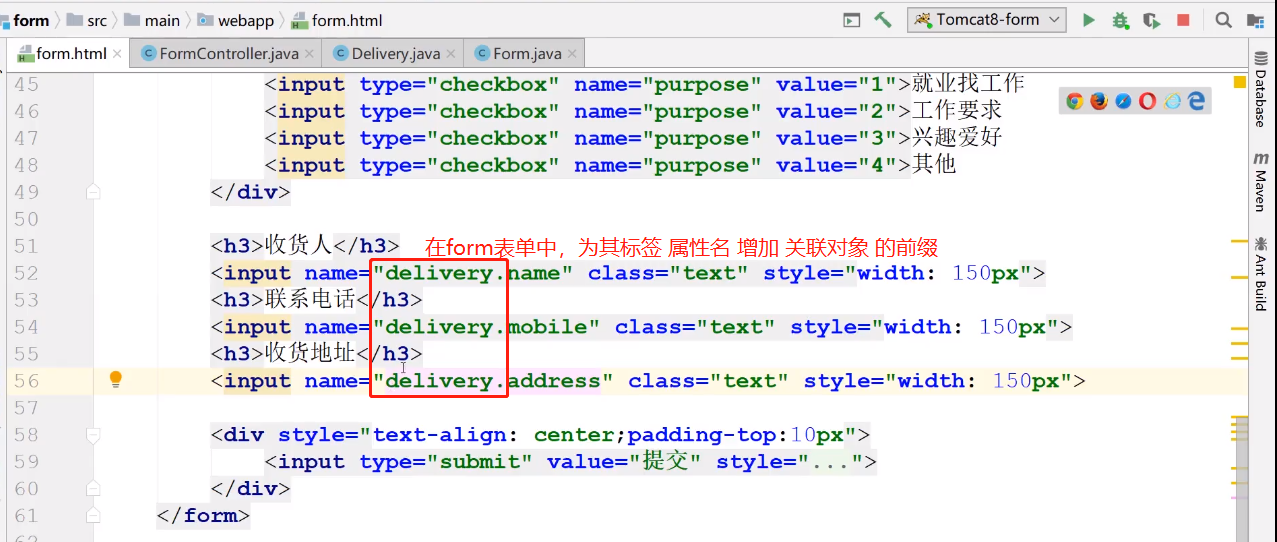Click the yellow intention light bulb
Screen dimensions: 1277x542
(x=115, y=379)
